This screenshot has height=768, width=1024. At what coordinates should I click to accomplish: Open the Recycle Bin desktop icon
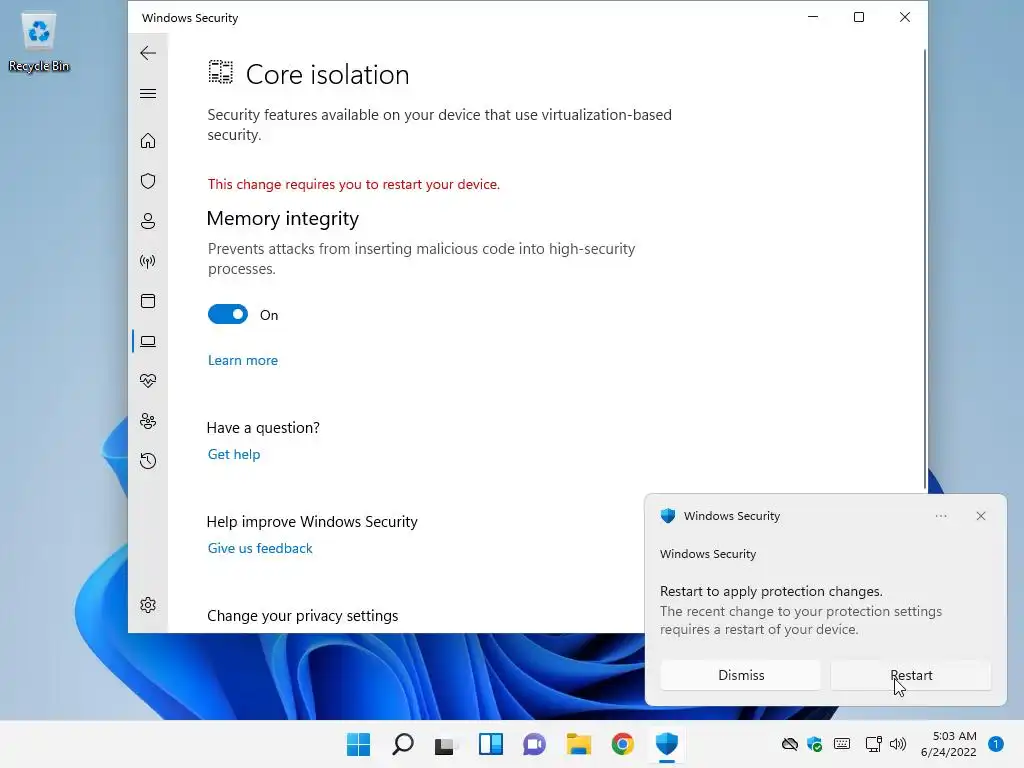39,42
